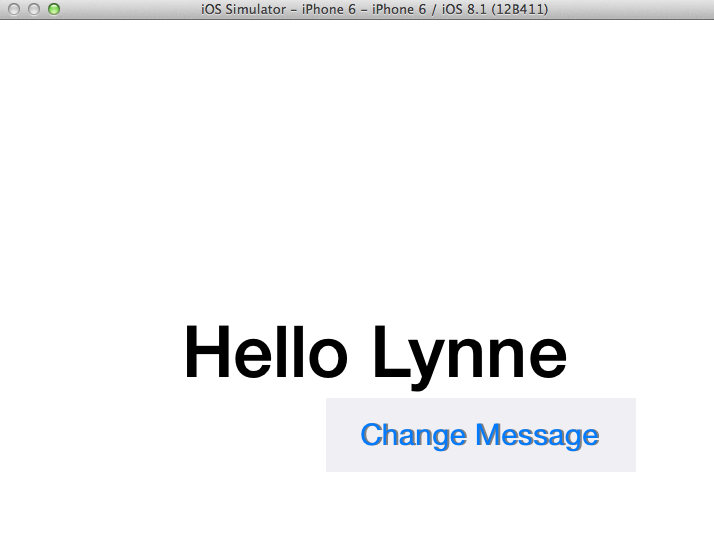Click the word "Message" on the button
714x540 pixels.
coord(537,435)
